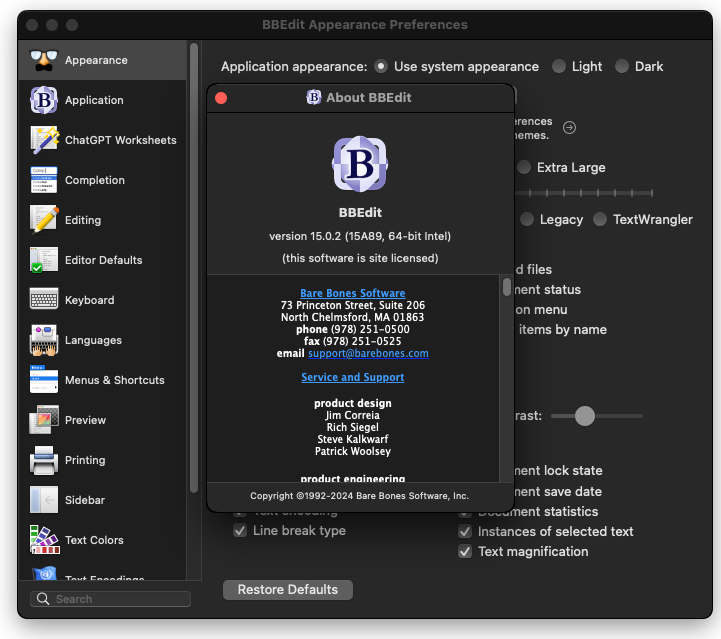Screen dimensions: 721x639
Task: Open the Application preferences icon
Action: pyautogui.click(x=43, y=100)
